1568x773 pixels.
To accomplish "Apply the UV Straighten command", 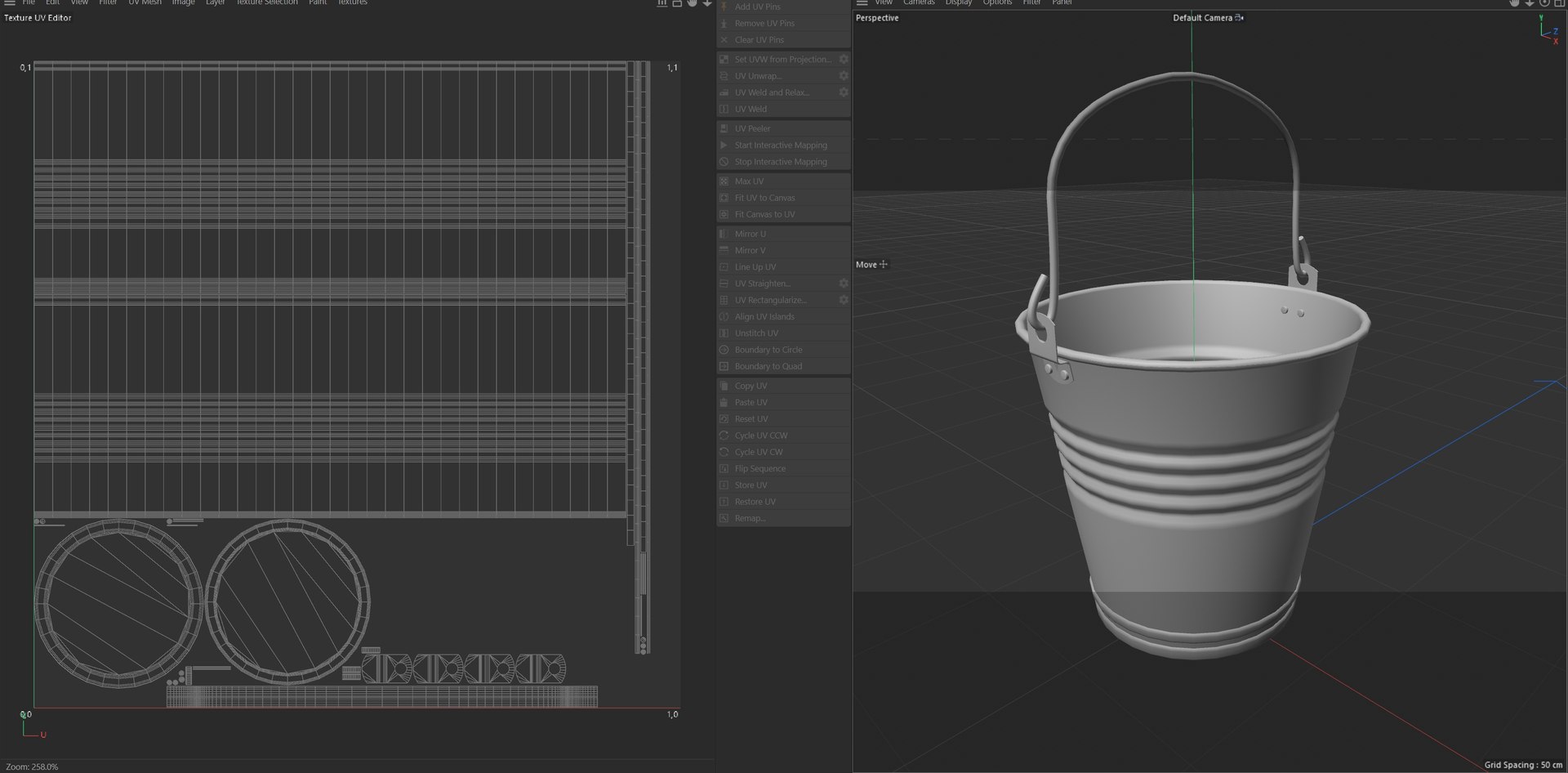I will tap(777, 284).
